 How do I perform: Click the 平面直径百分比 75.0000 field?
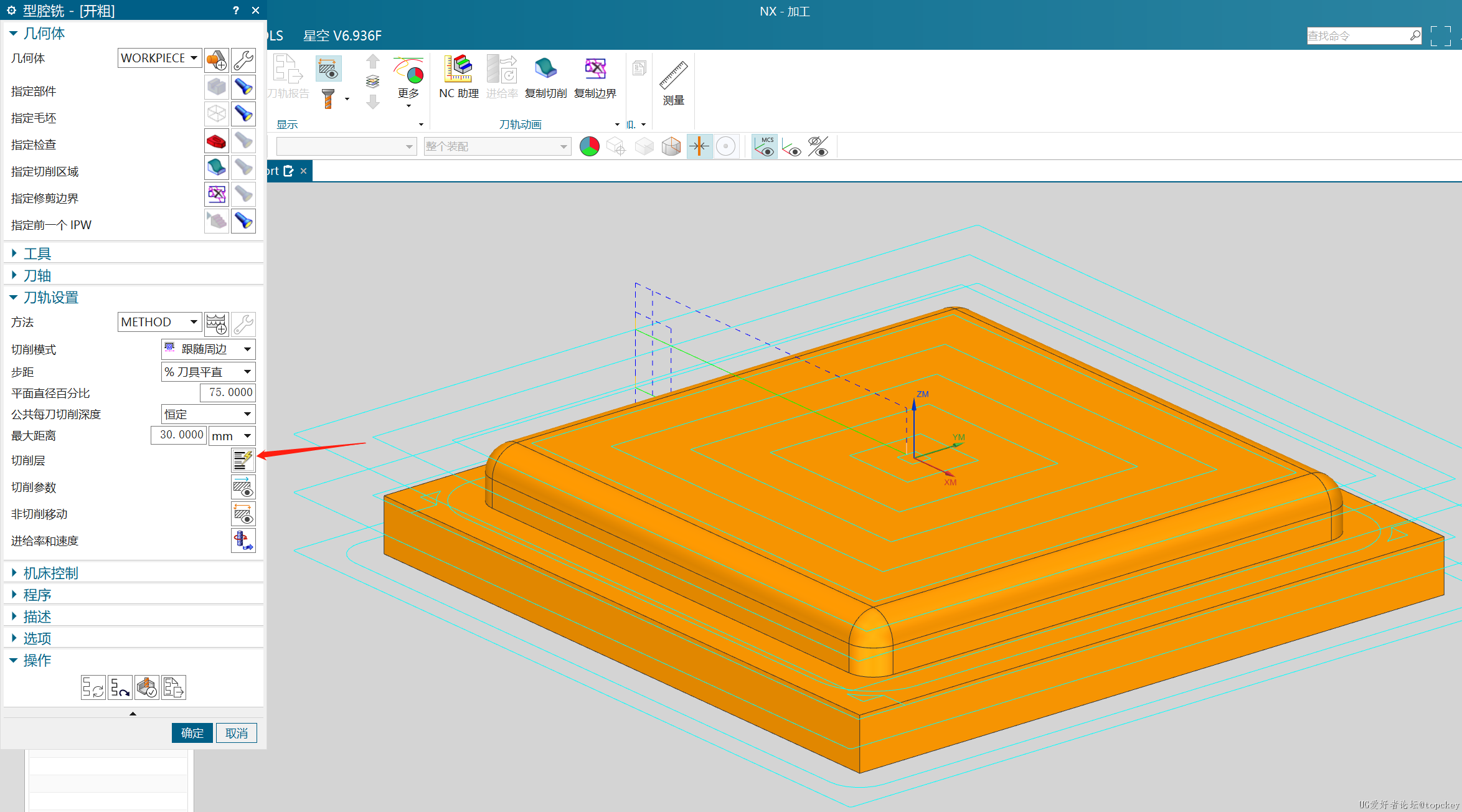pyautogui.click(x=227, y=392)
